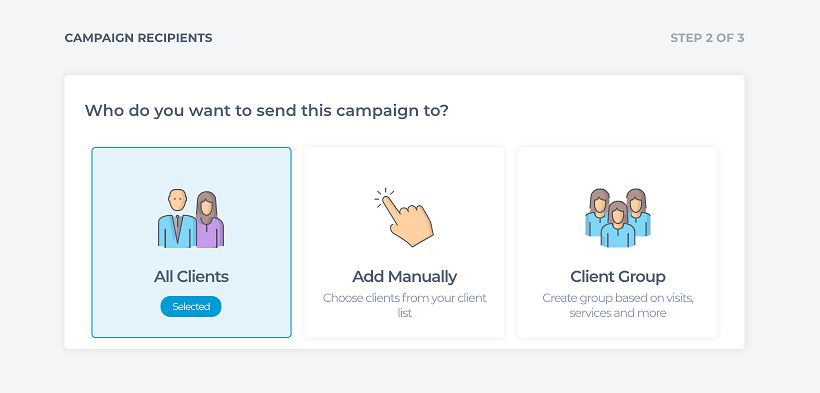Image resolution: width=820 pixels, height=393 pixels.
Task: Click the pointing hand Add Manually icon
Action: pos(404,217)
